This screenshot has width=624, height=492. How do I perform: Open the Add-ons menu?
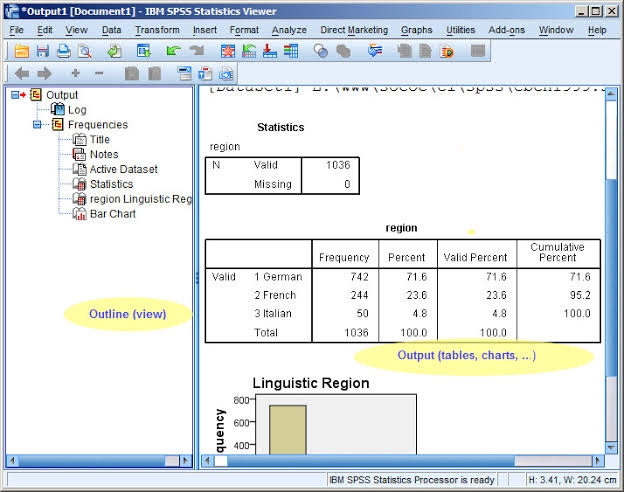(x=507, y=30)
